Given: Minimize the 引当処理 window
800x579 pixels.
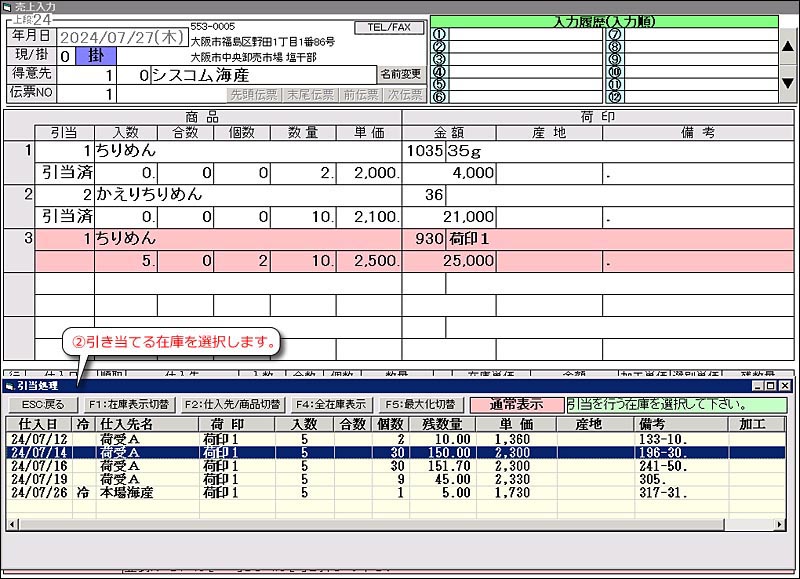Looking at the screenshot, I should 757,386.
